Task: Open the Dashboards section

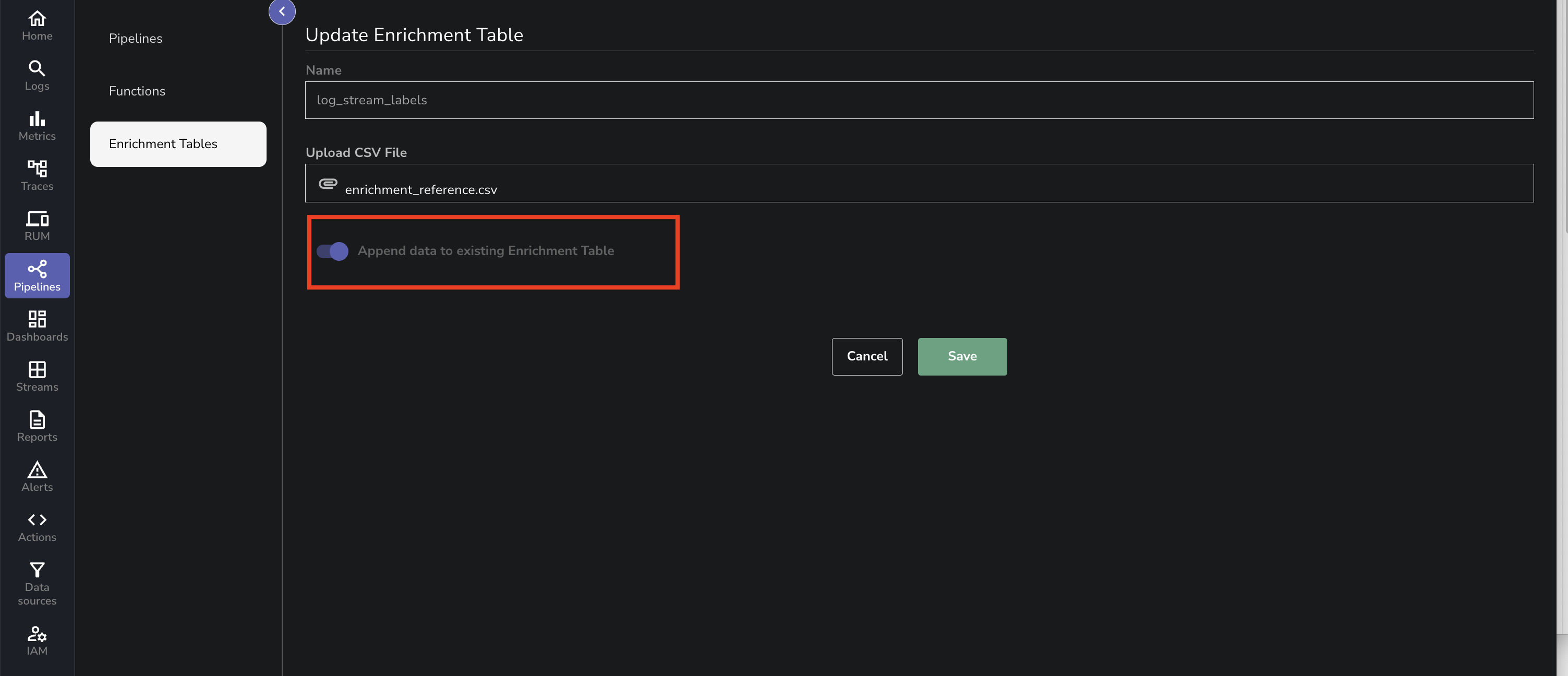Action: pos(37,325)
